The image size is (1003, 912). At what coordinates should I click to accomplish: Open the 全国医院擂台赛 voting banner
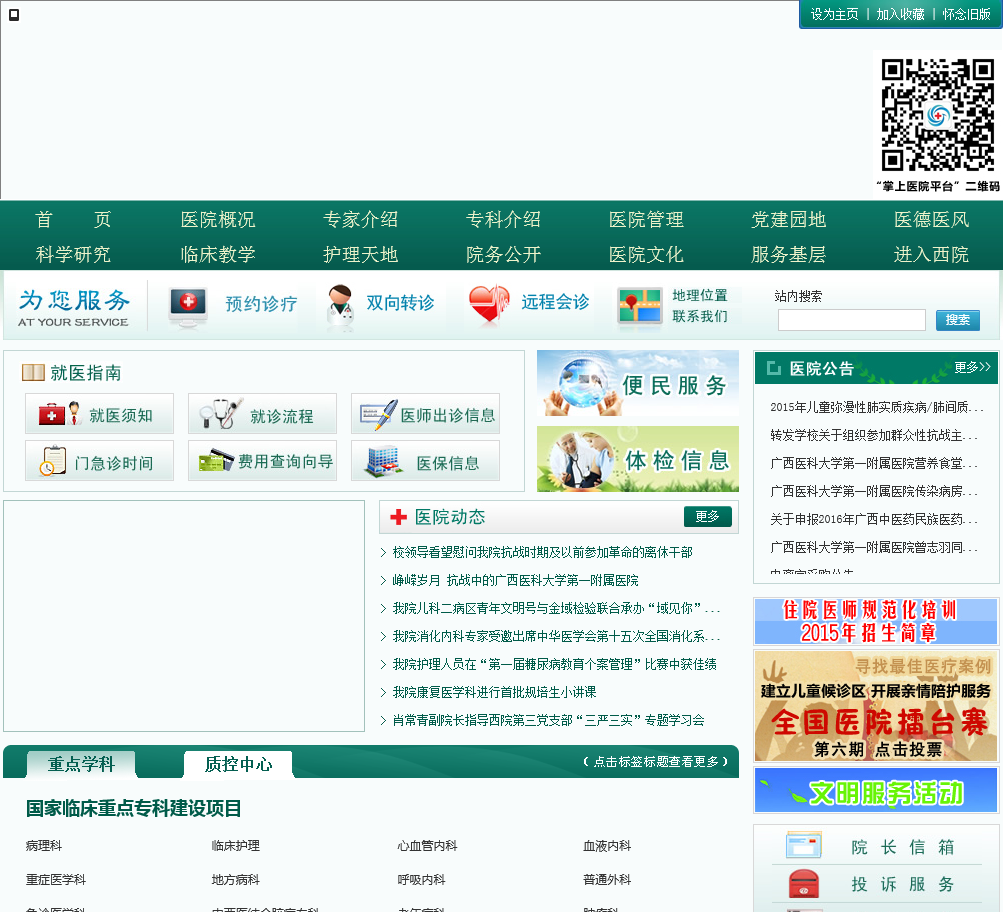876,706
